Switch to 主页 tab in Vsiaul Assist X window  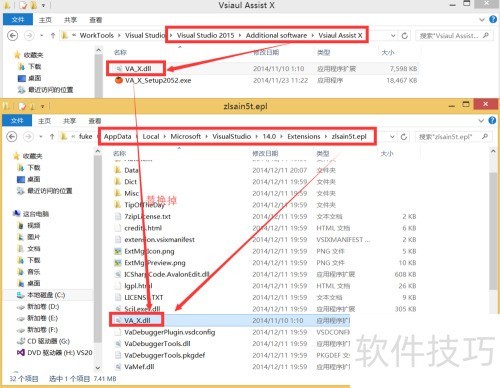[45, 20]
